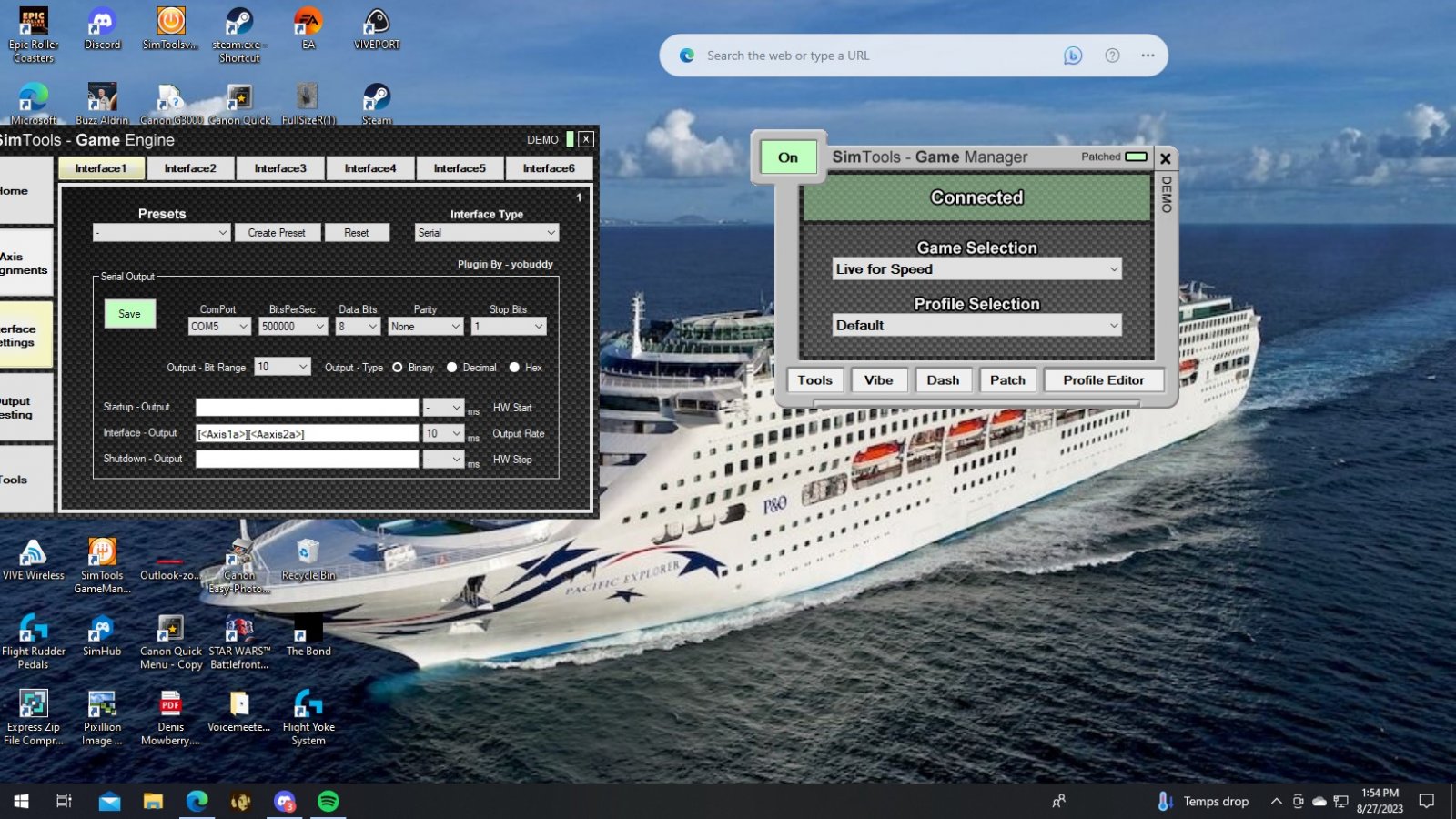Viewport: 1456px width, 819px height.
Task: Open the Discord desktop icon
Action: click(102, 27)
